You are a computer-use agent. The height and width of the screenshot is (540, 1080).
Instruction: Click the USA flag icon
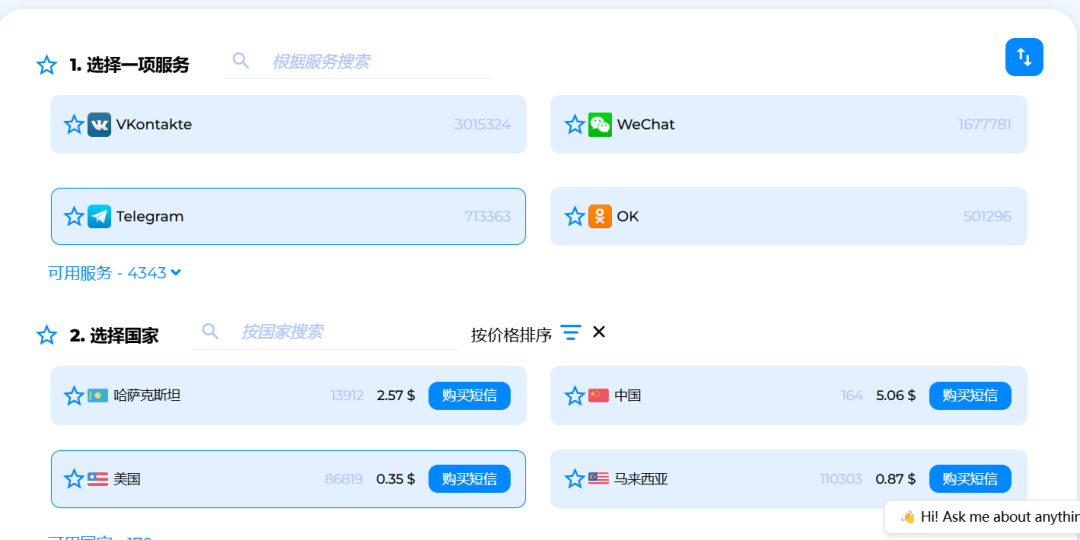coord(98,479)
